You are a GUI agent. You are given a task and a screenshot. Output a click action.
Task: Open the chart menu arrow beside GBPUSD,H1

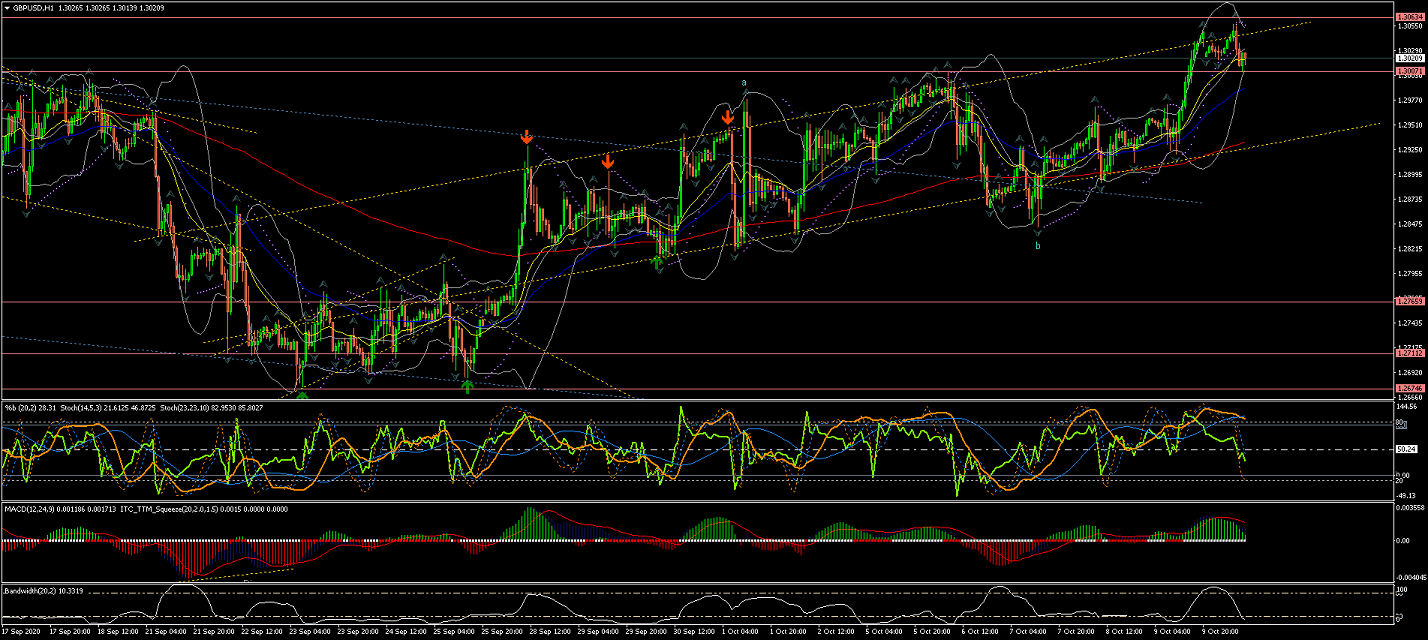(x=7, y=7)
